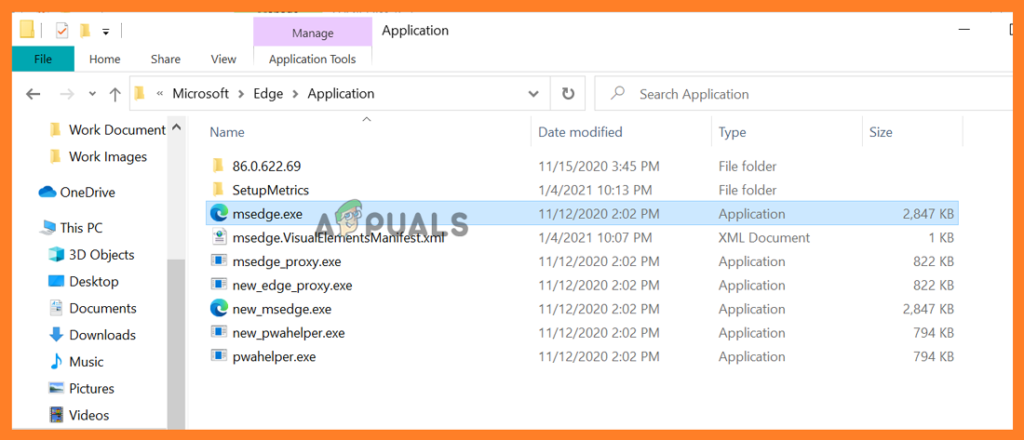Switch to the Home ribbon tab
The width and height of the screenshot is (1024, 440).
tap(104, 59)
